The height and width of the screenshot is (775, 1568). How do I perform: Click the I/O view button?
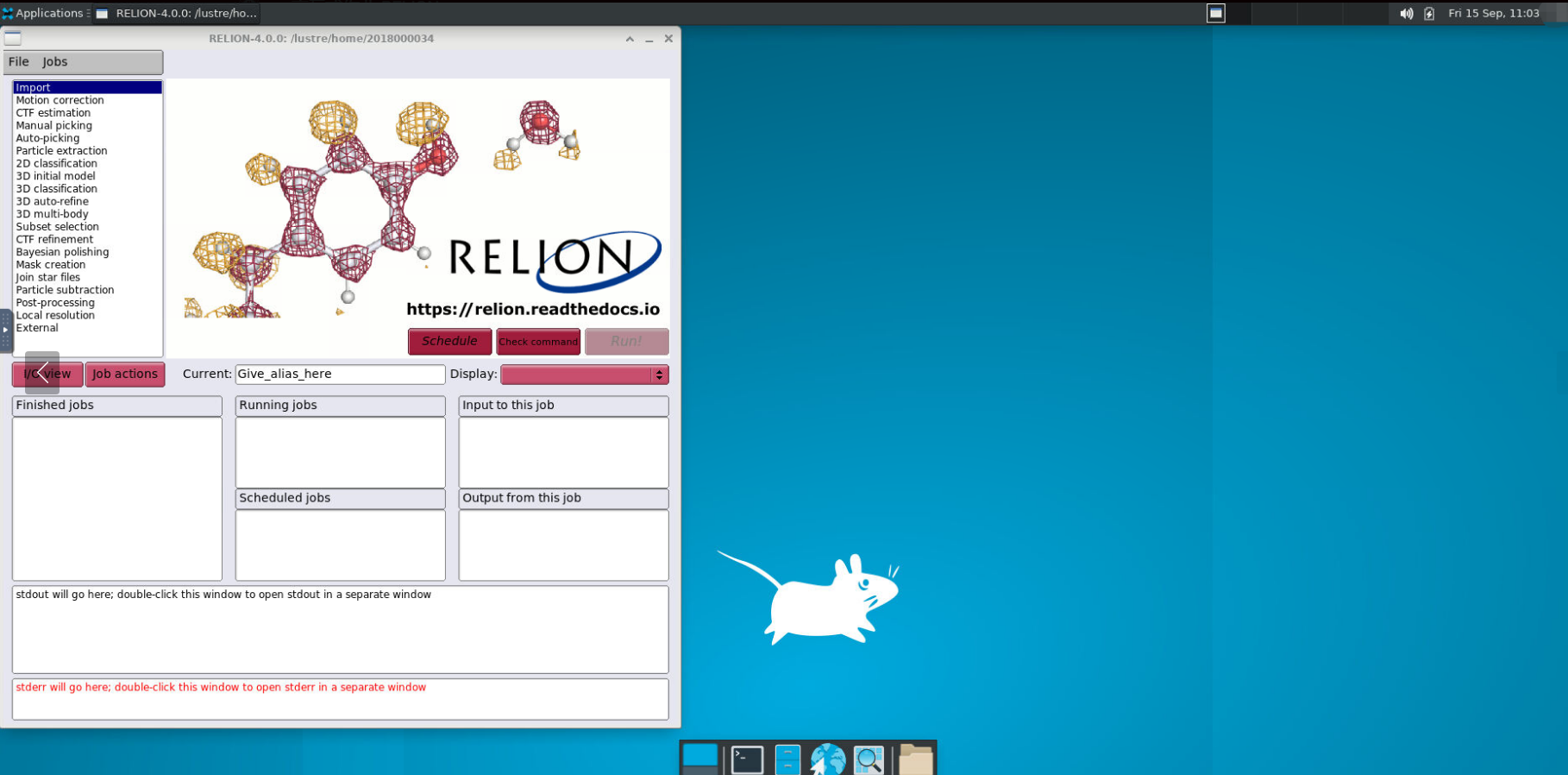pyautogui.click(x=47, y=374)
